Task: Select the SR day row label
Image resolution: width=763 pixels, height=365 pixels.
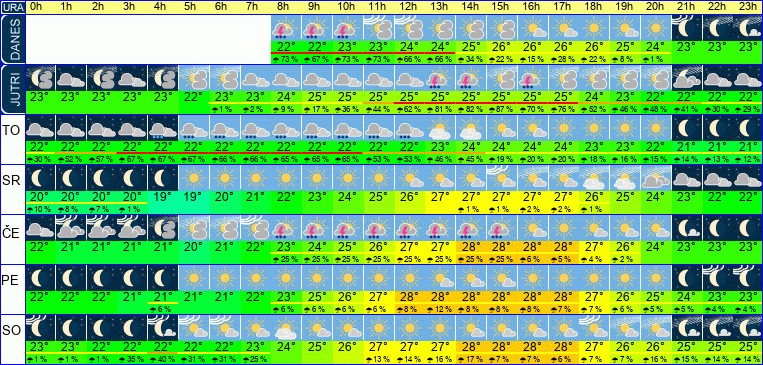Action: coord(10,180)
